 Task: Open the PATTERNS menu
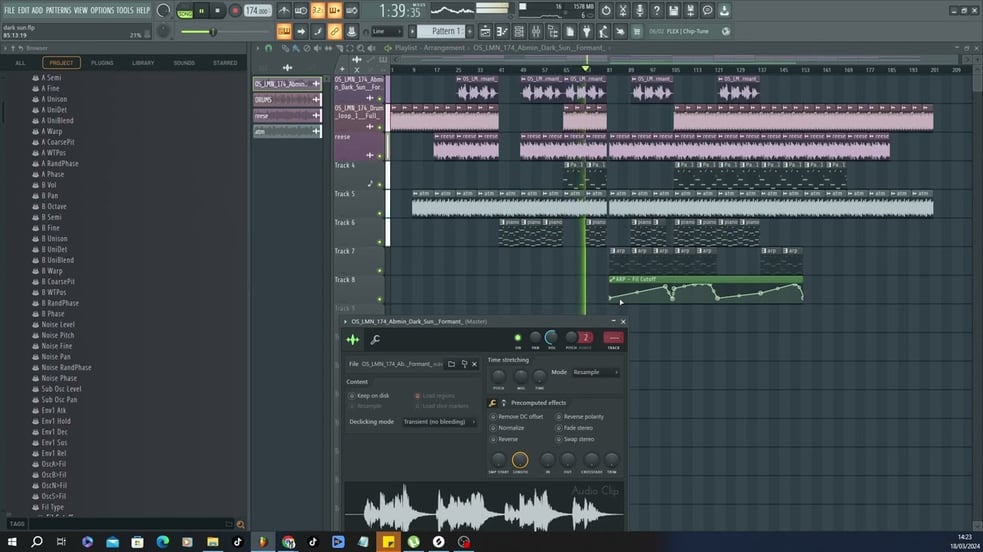58,10
